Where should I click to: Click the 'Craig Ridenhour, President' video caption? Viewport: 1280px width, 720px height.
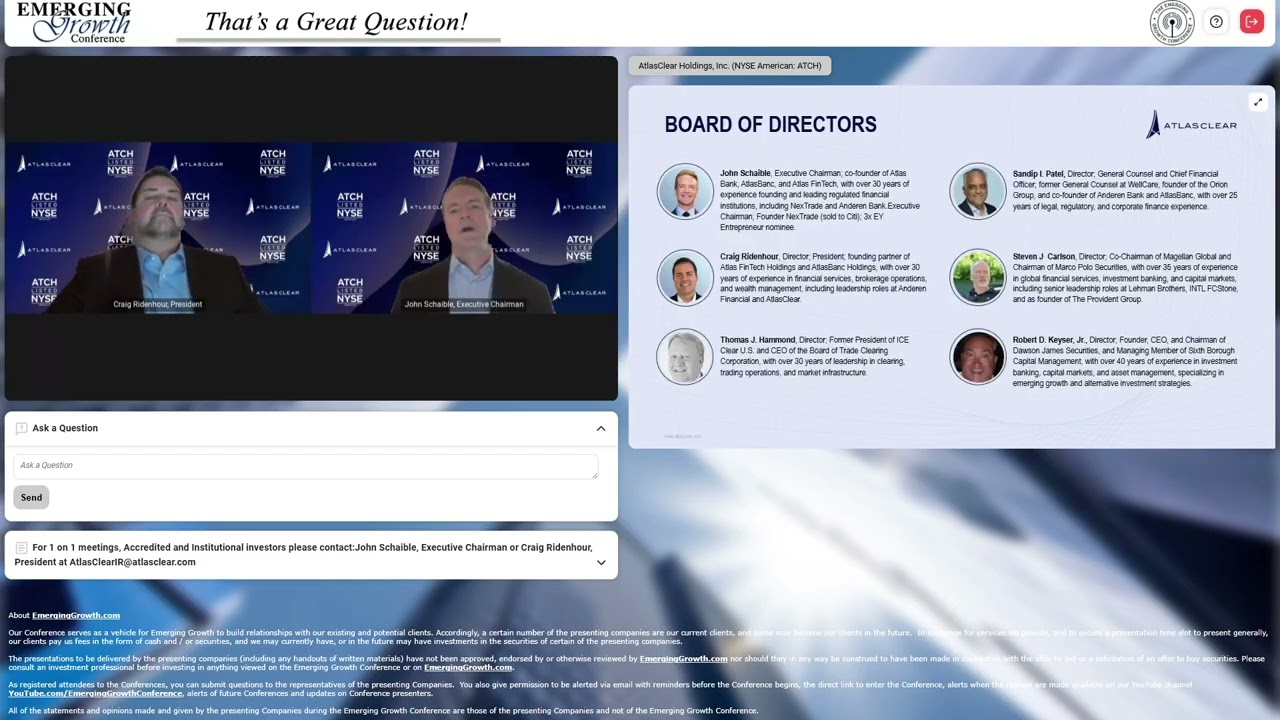(158, 304)
